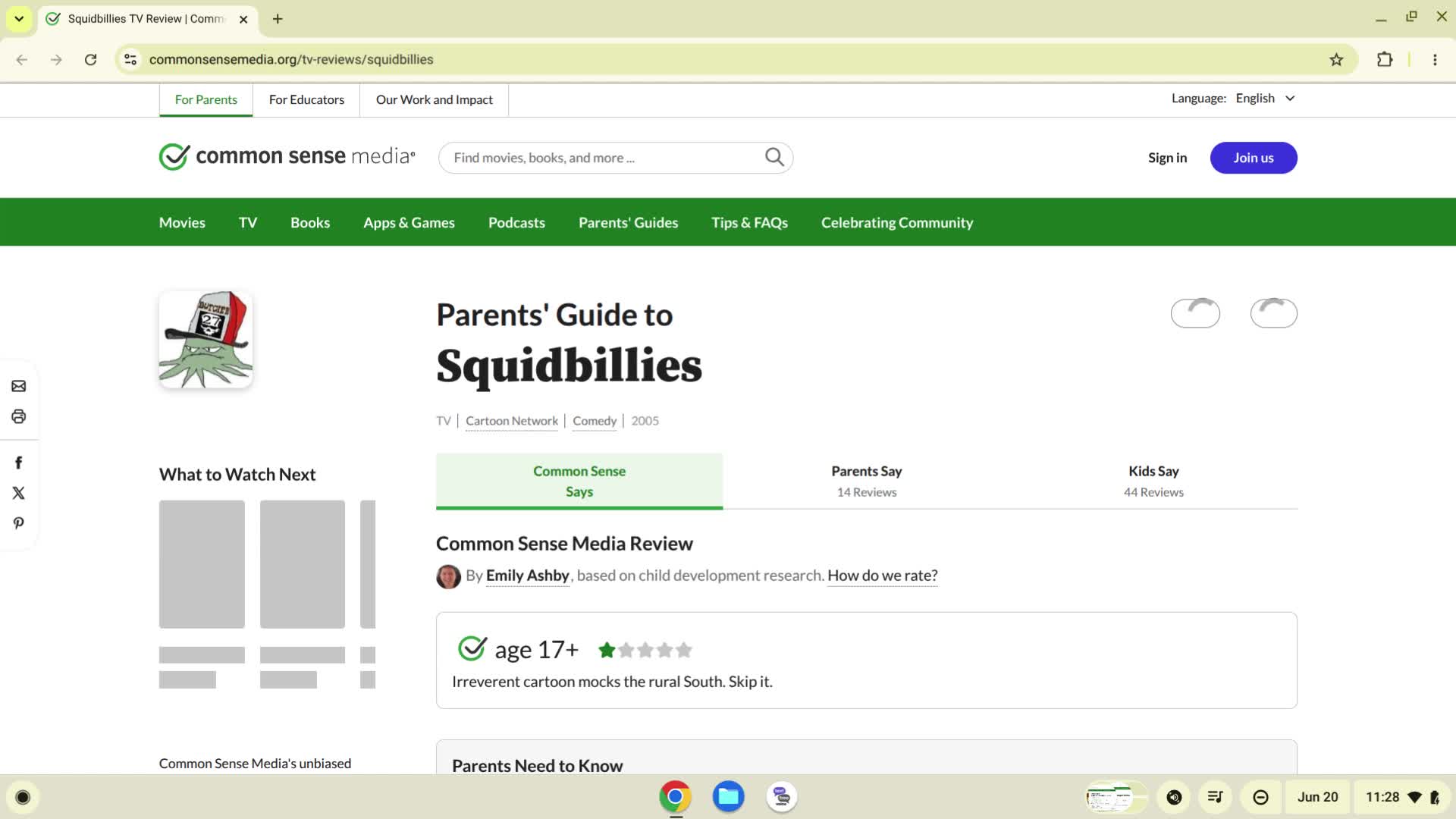Open the Celebrating Community menu
1456x819 pixels.
pos(897,222)
